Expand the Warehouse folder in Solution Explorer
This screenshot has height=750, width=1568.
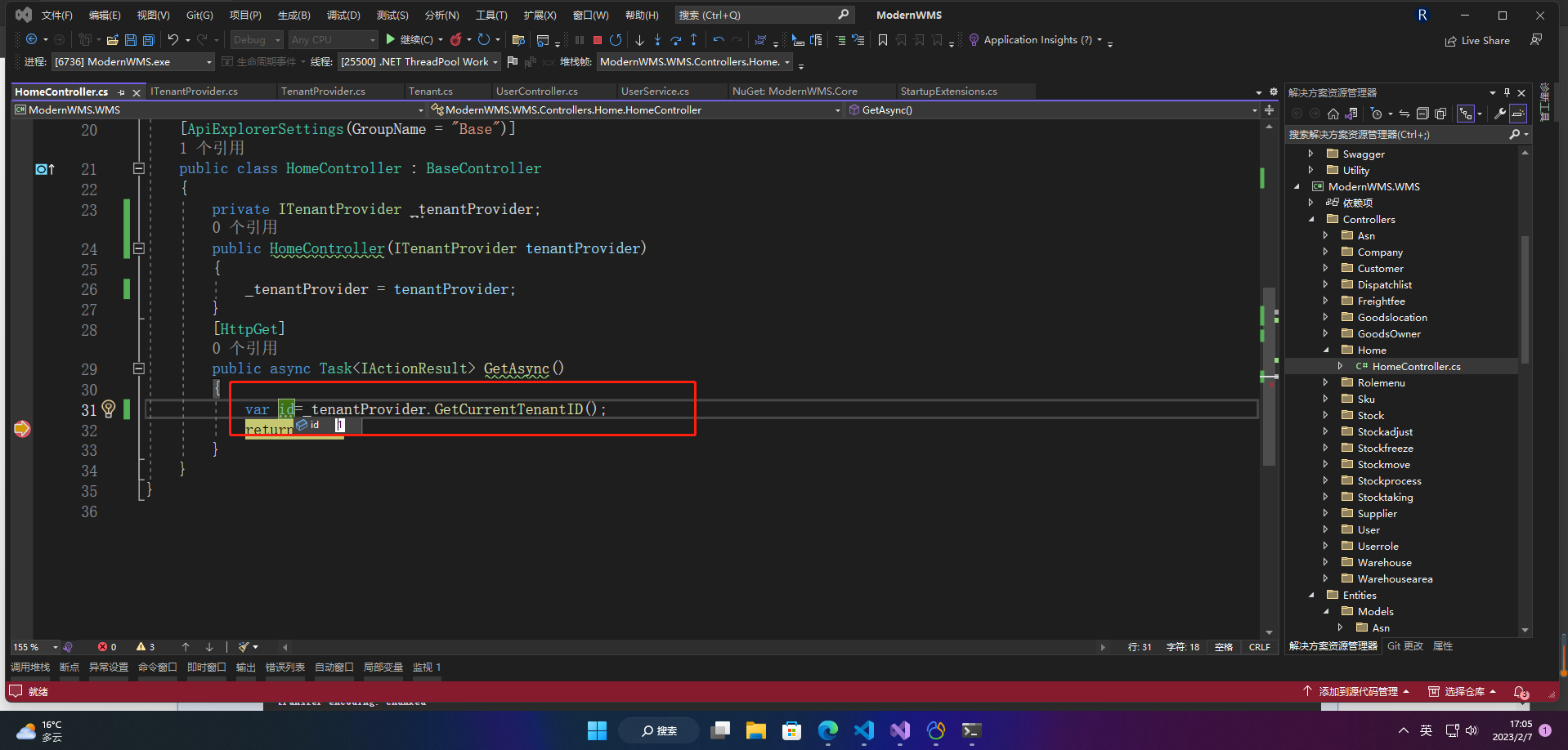click(1325, 562)
